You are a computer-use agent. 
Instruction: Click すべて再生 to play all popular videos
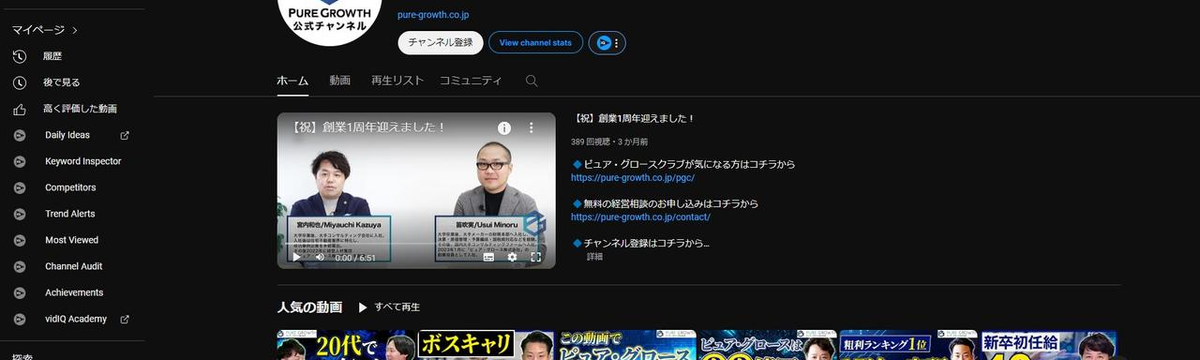[x=389, y=307]
